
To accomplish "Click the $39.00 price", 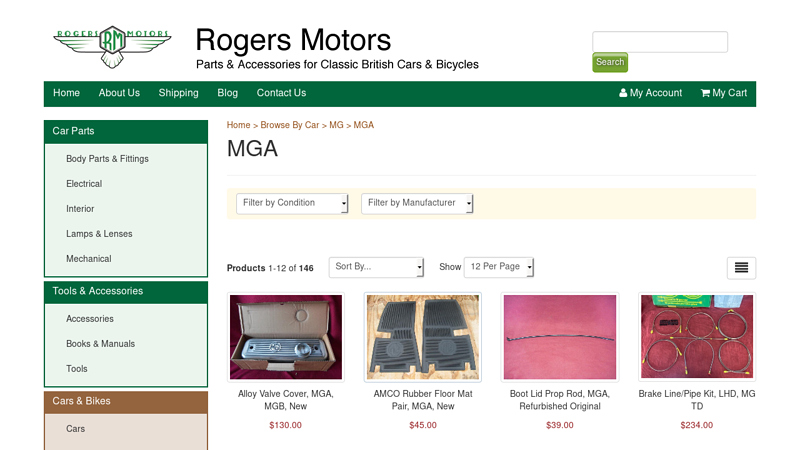I will point(560,425).
